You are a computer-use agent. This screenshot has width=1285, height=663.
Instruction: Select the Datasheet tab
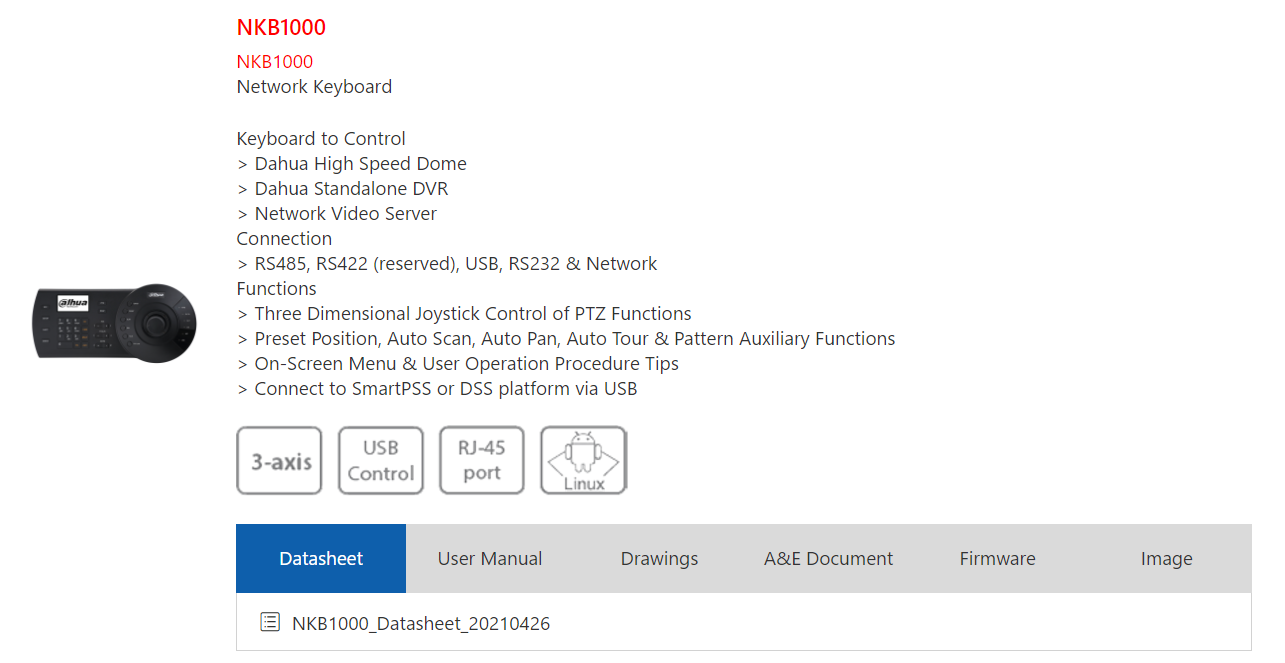pos(321,559)
